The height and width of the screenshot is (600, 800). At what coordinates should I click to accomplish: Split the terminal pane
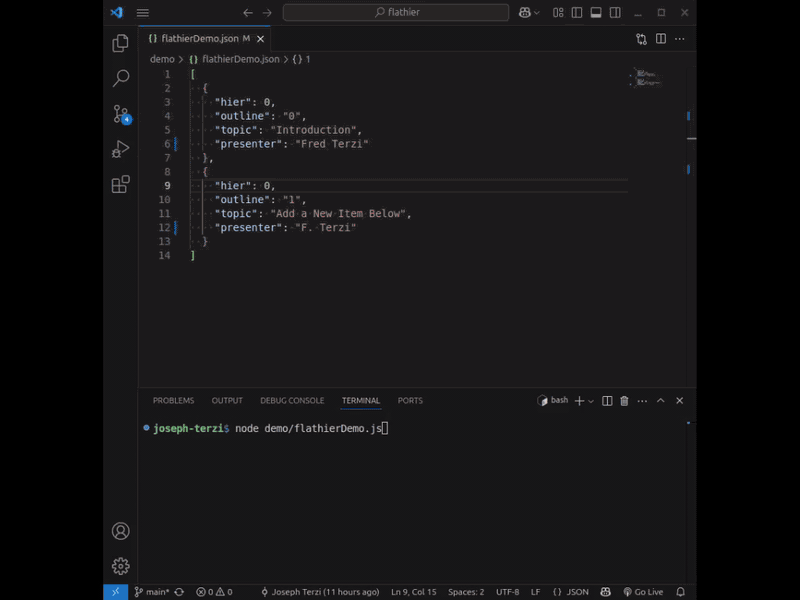click(607, 401)
